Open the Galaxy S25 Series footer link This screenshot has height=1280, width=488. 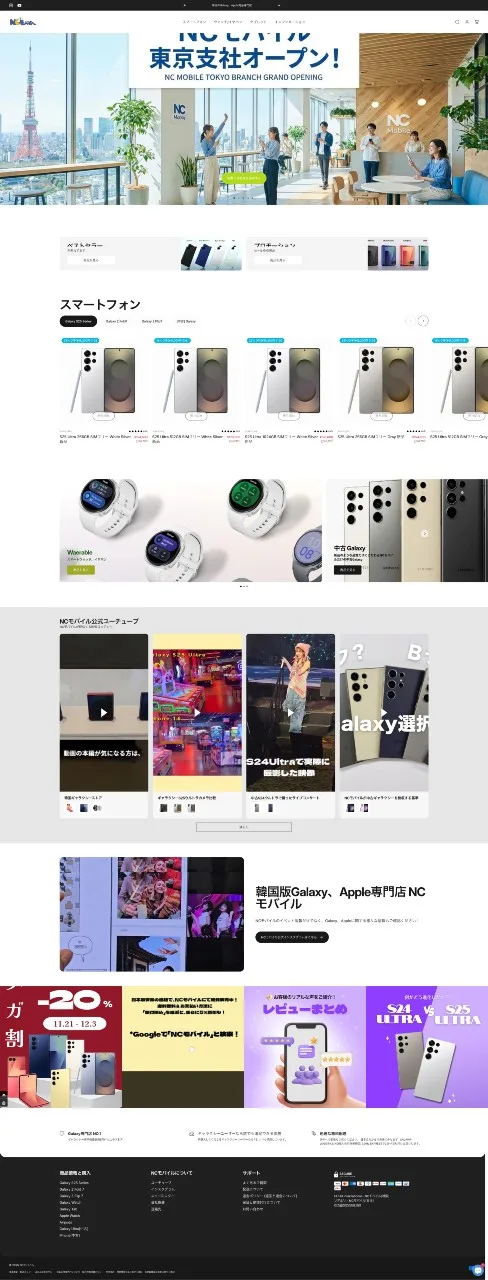(x=74, y=1182)
